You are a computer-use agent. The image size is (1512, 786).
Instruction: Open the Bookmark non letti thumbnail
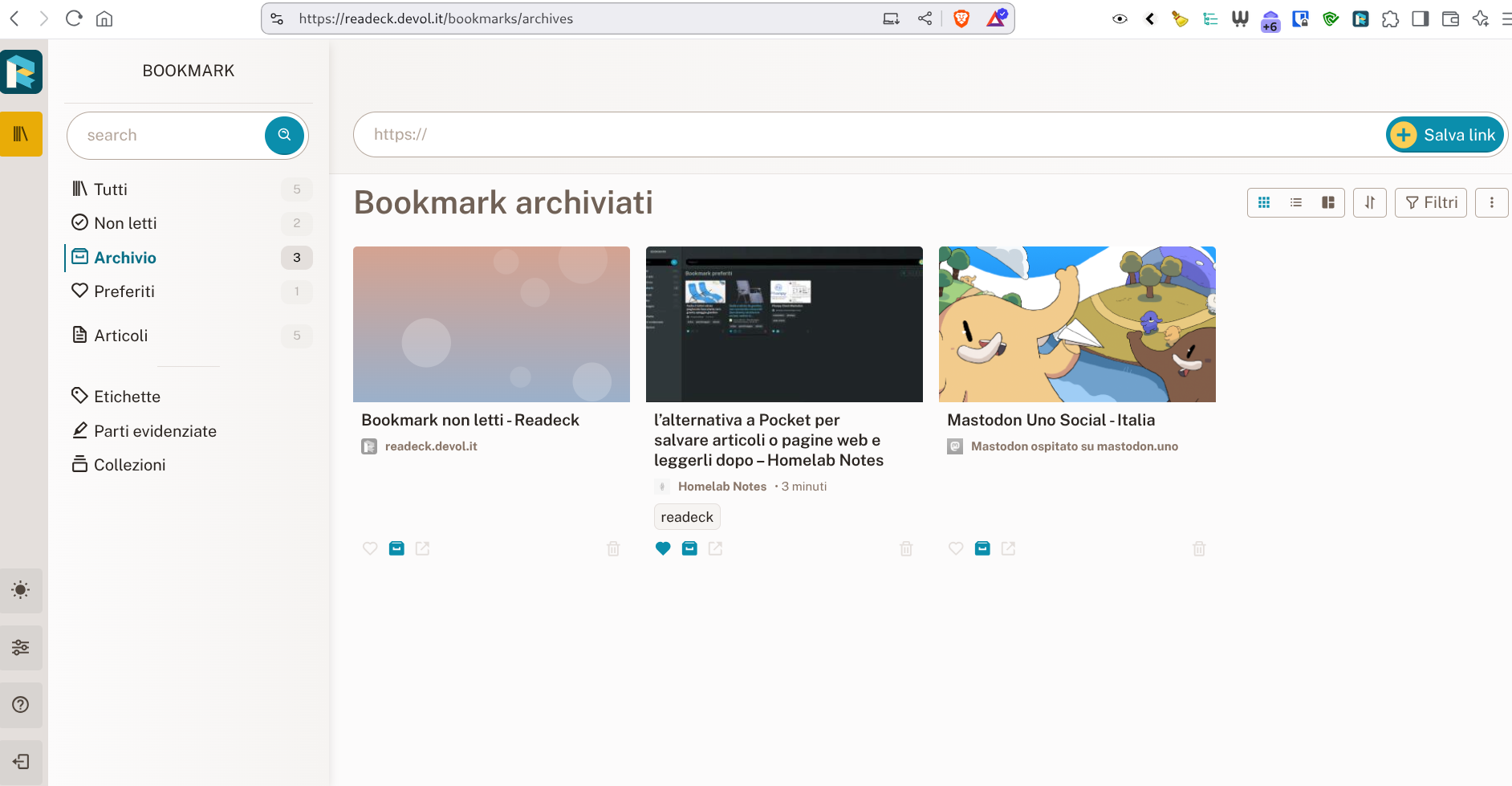tap(491, 324)
